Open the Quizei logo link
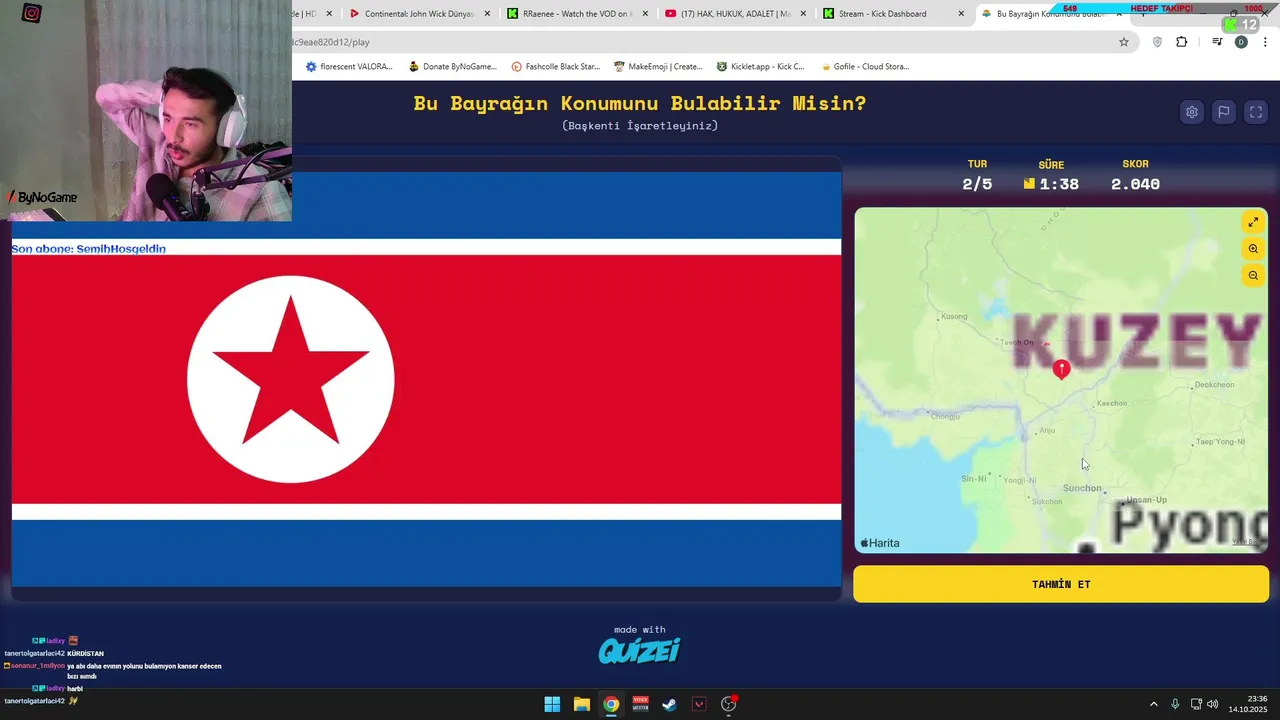 (x=639, y=651)
